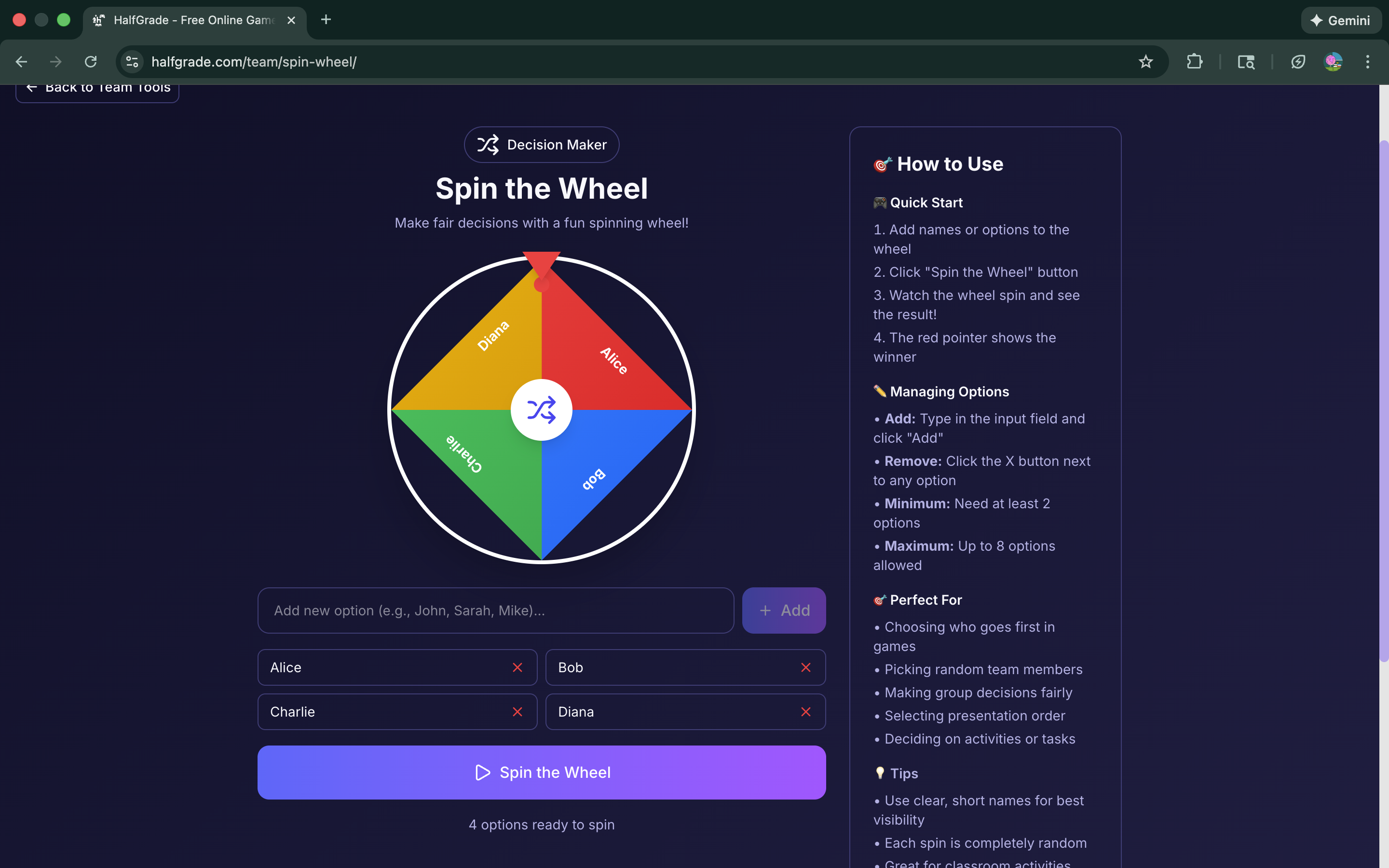Screen dimensions: 1389x868
Task: Click the browser profile avatar
Action: pyautogui.click(x=1335, y=61)
